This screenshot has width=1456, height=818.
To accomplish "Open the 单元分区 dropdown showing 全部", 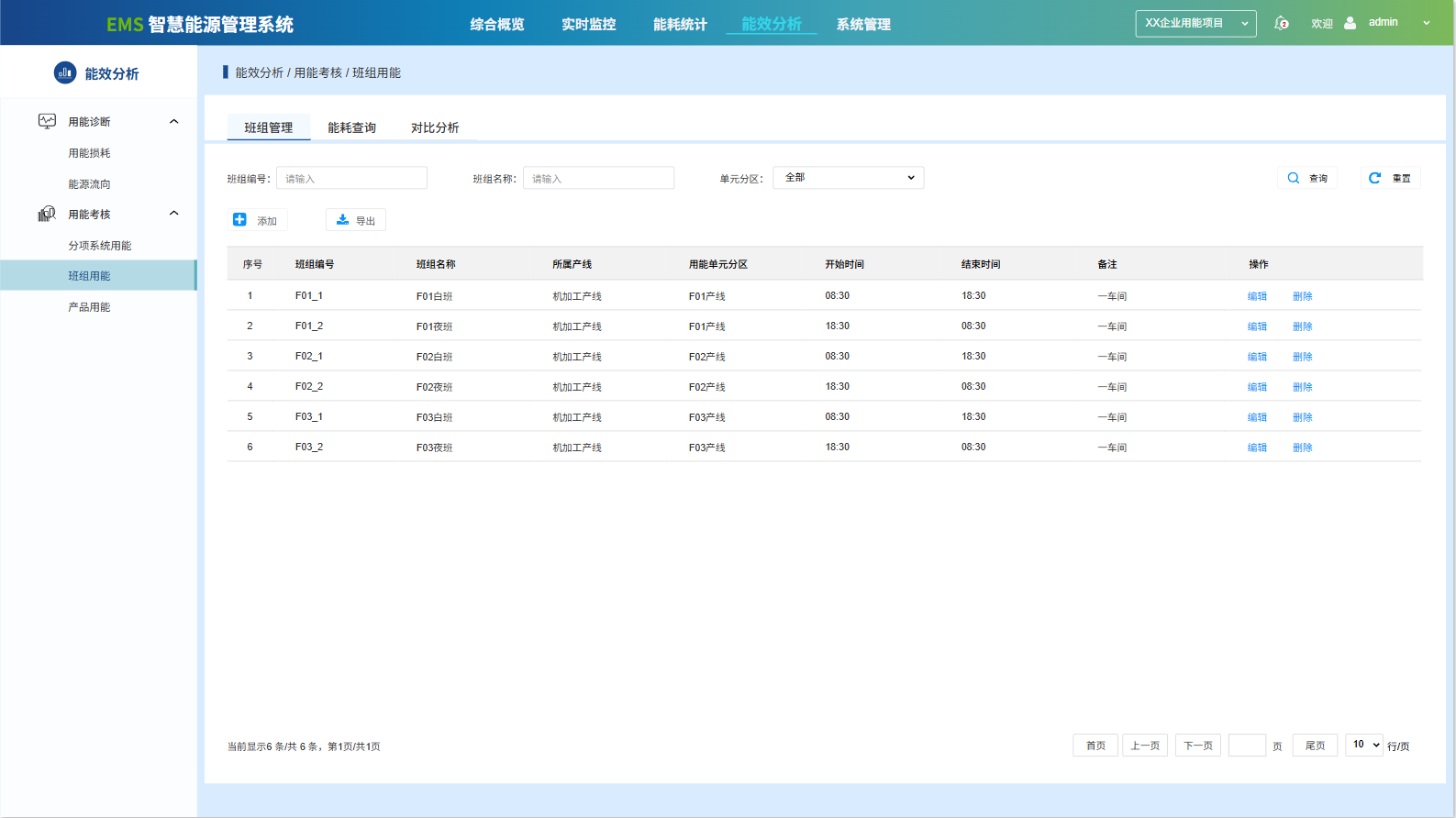I will click(848, 178).
